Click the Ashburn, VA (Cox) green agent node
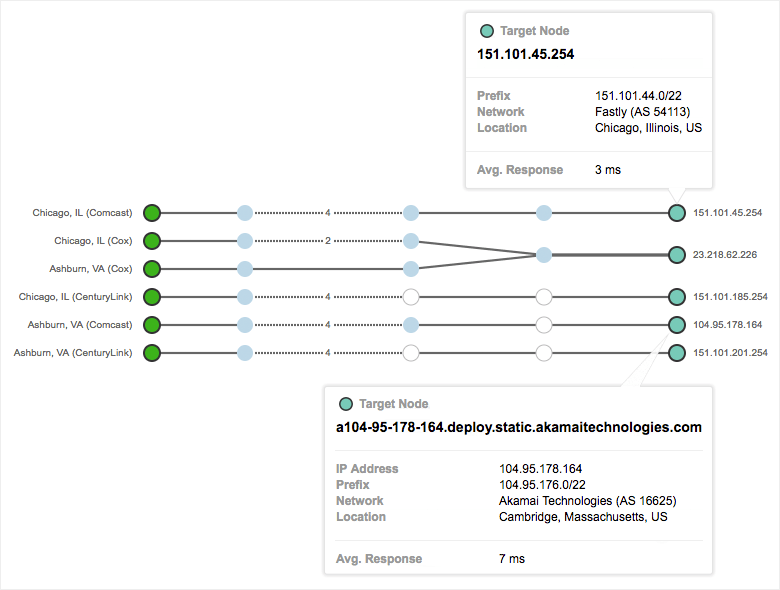The image size is (780, 590). (x=152, y=269)
